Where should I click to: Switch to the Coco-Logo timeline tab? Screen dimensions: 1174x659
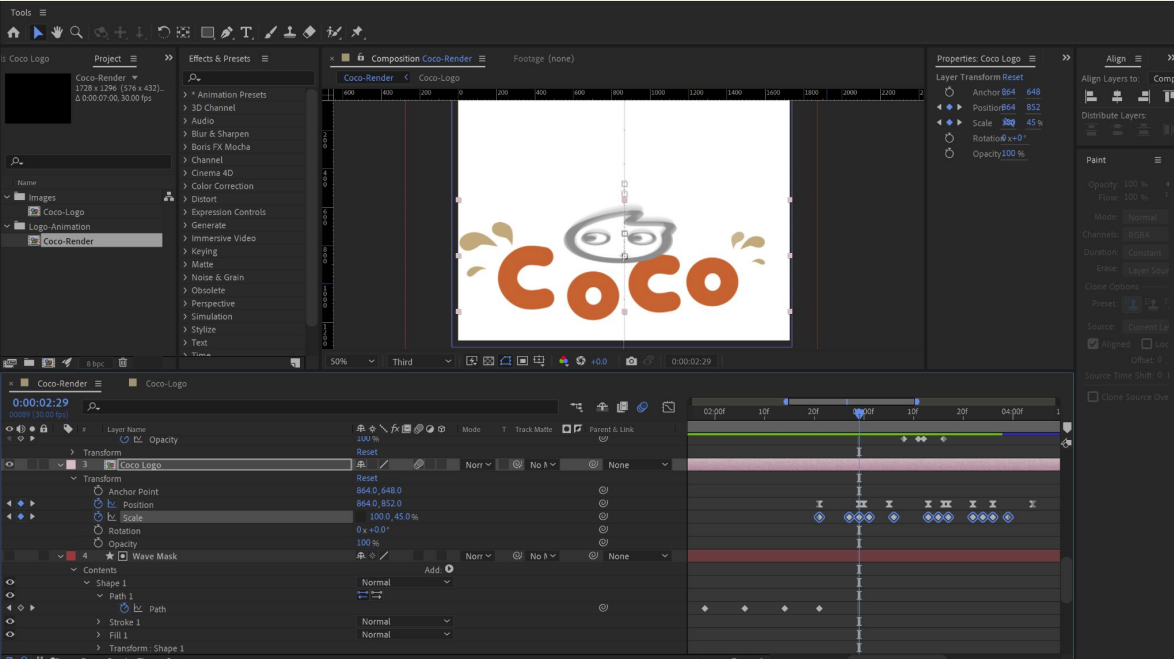click(165, 383)
